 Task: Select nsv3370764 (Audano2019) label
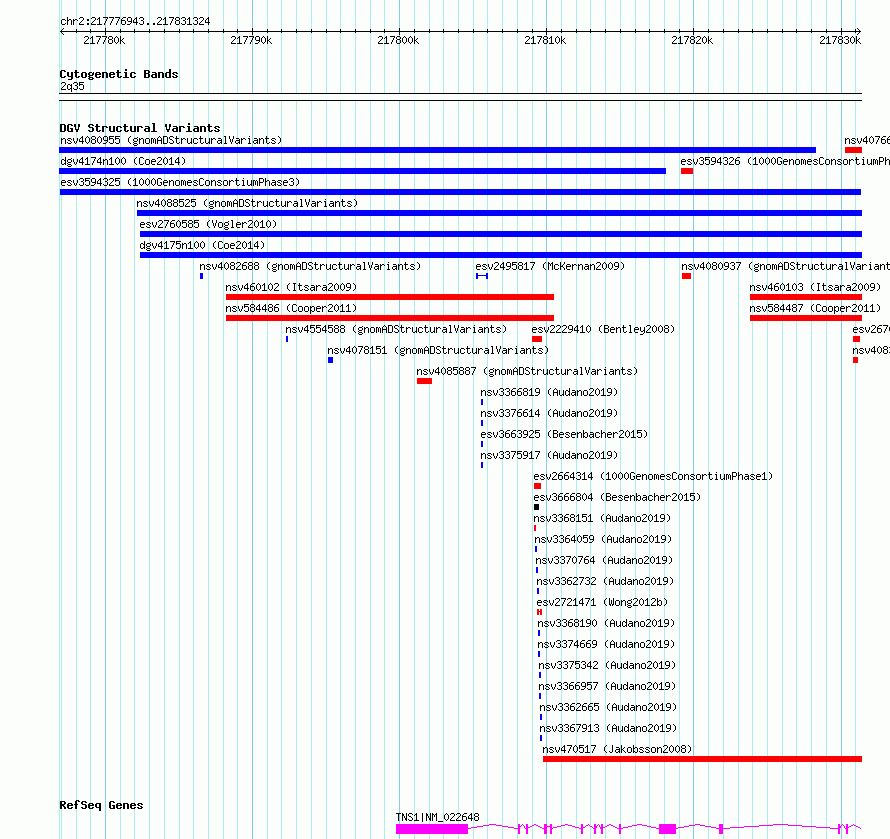[x=604, y=560]
